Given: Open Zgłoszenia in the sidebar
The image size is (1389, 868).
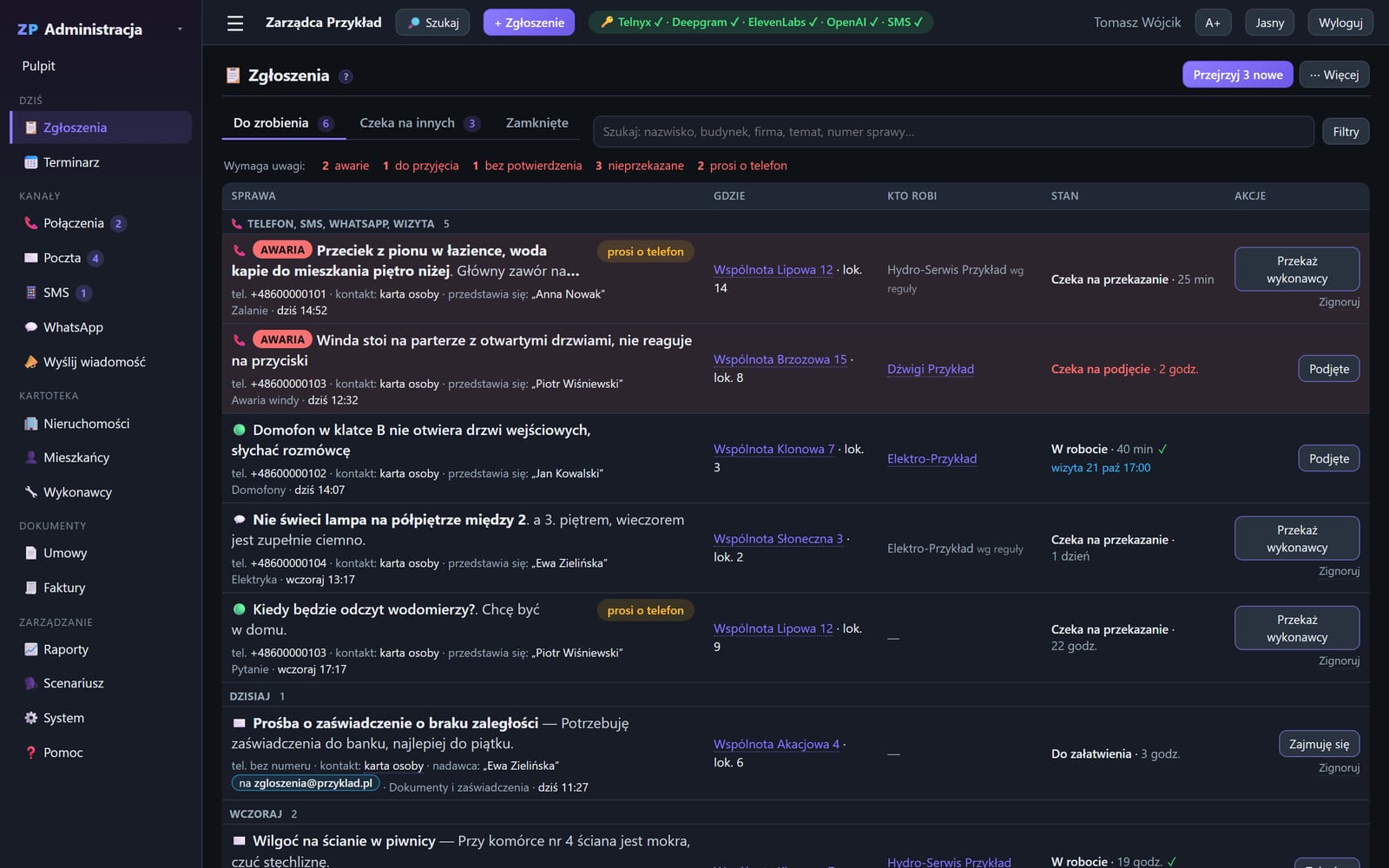Looking at the screenshot, I should 101,128.
